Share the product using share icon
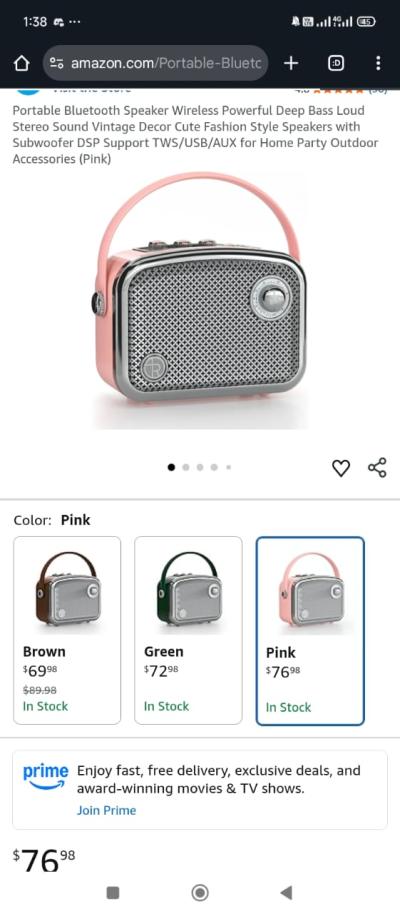This screenshot has width=400, height=914. [377, 467]
